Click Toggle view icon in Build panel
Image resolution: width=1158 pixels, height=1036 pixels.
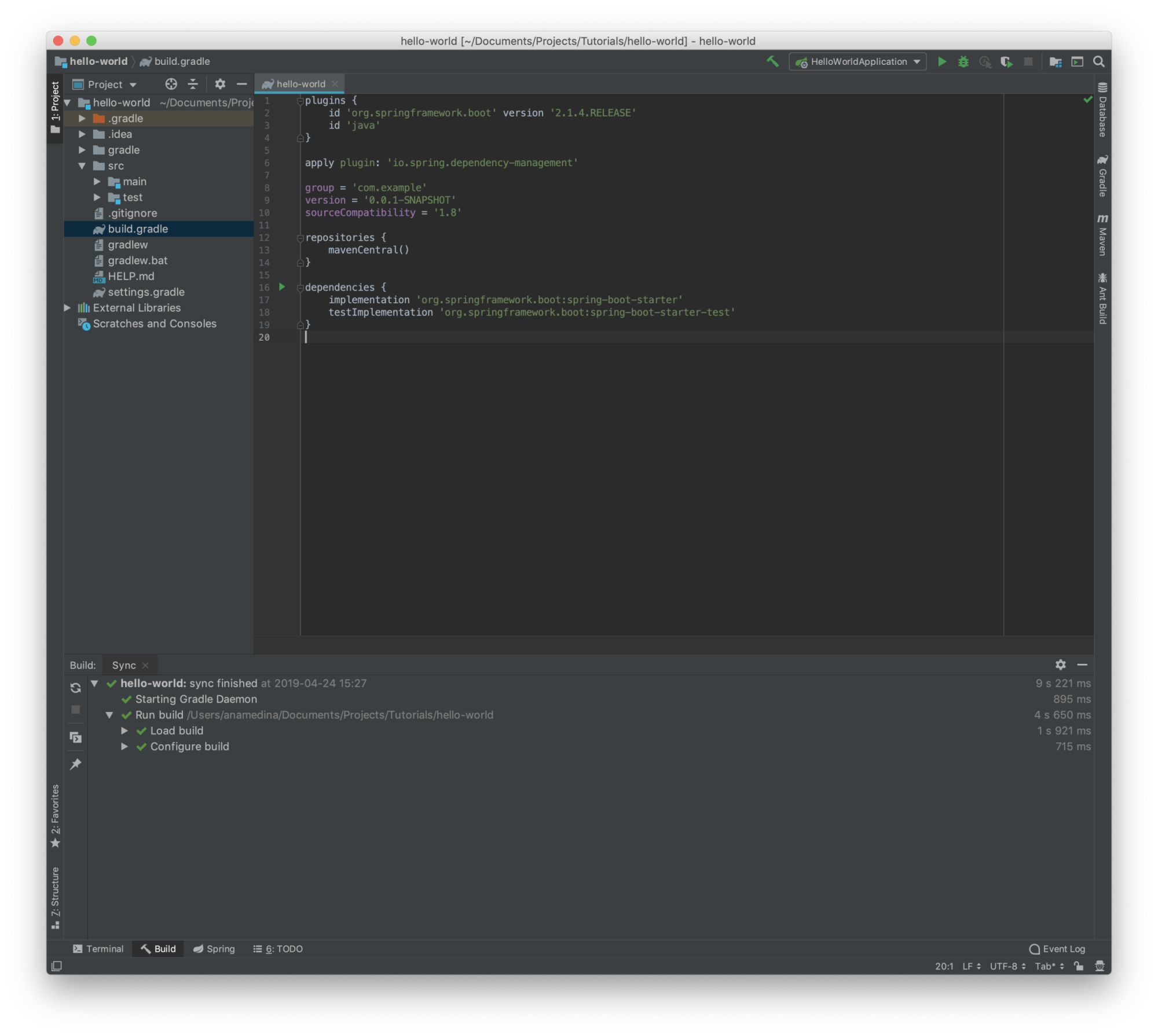pos(76,737)
